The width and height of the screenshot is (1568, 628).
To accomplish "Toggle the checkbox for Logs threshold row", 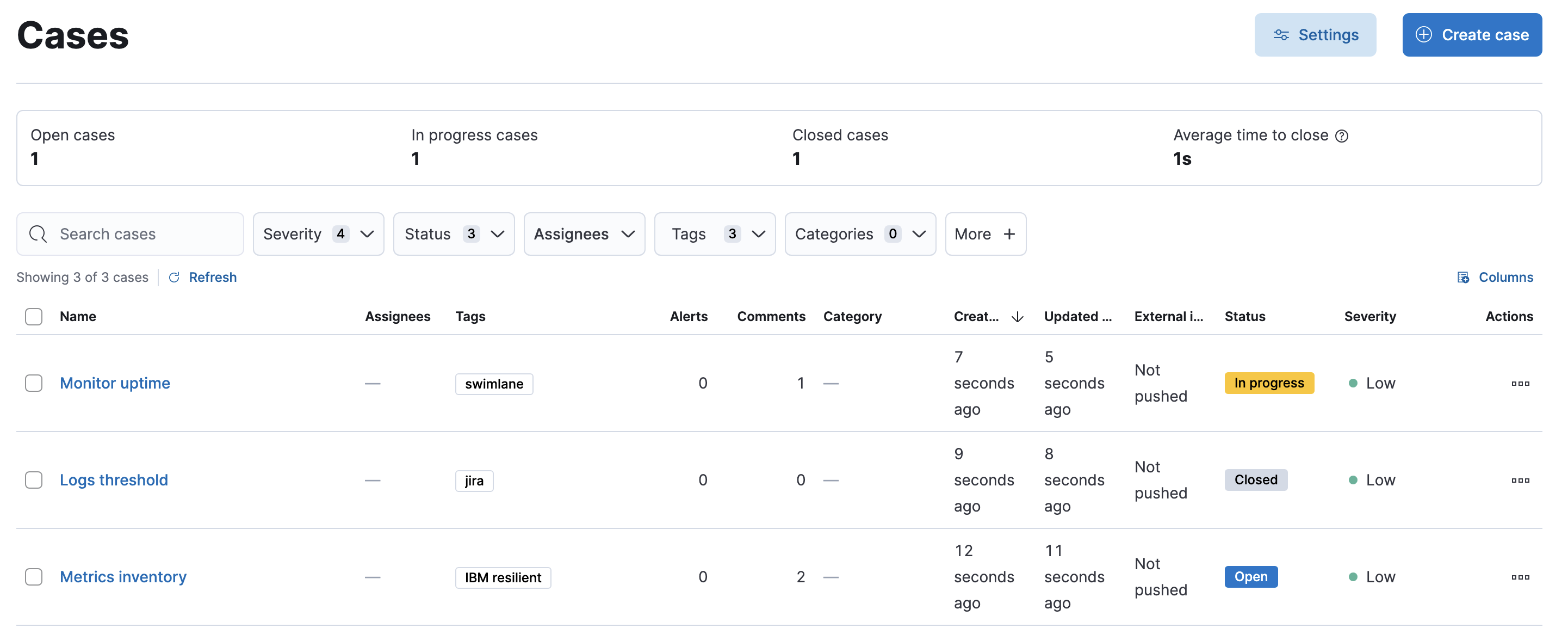I will point(33,479).
